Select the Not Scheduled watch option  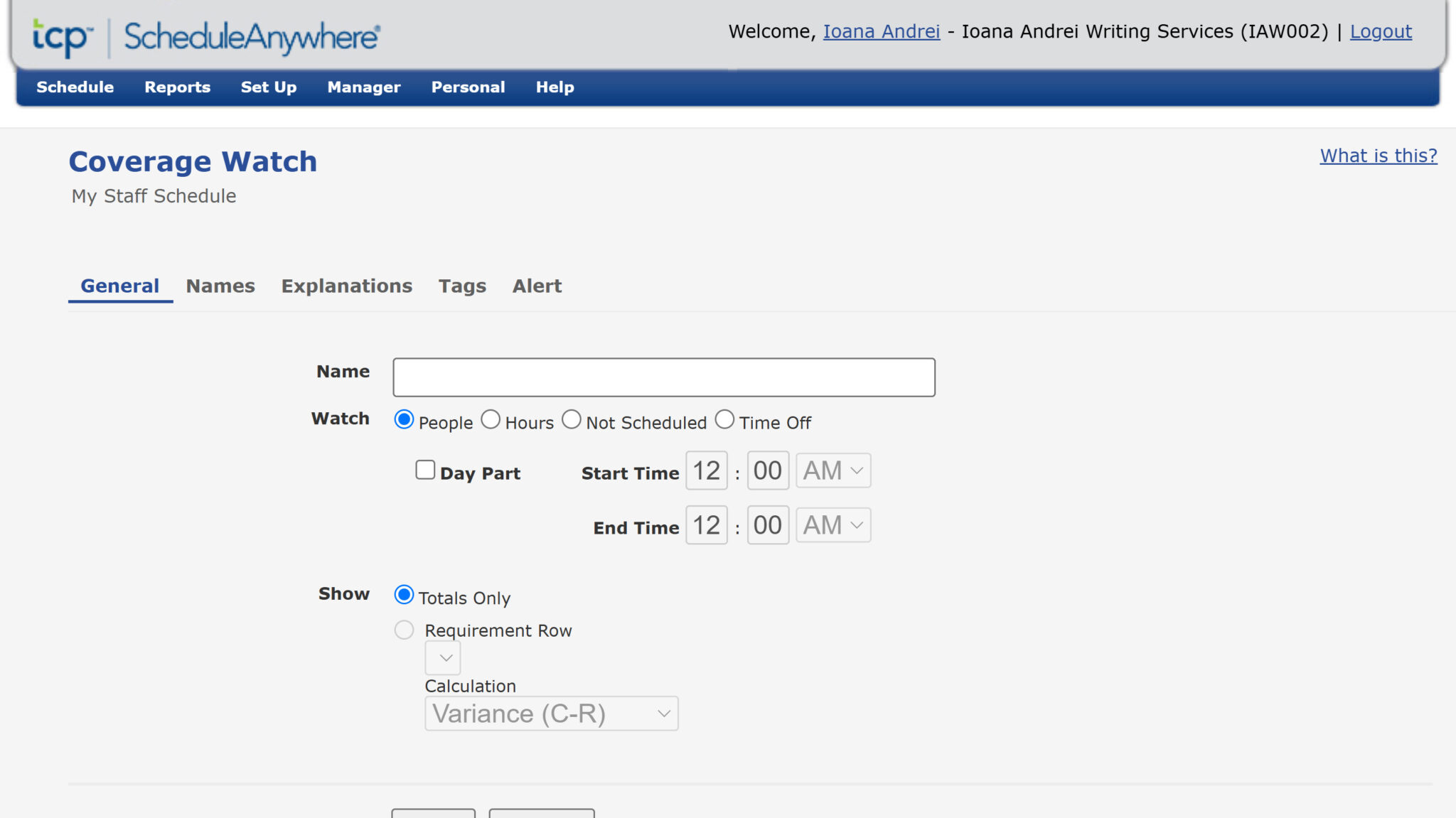572,419
